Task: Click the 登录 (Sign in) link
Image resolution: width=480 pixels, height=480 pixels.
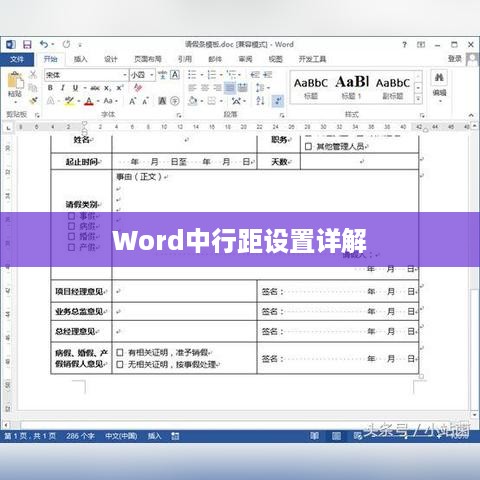Action: (x=455, y=59)
